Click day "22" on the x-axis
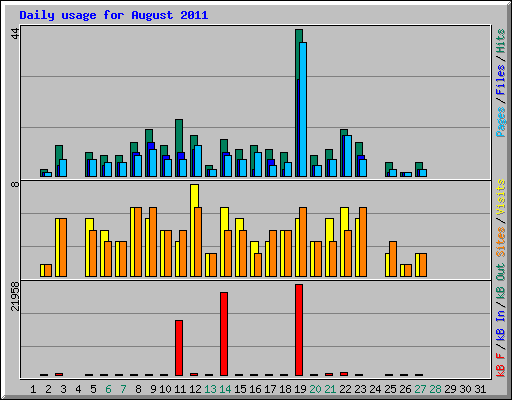512x400 pixels. click(x=345, y=389)
